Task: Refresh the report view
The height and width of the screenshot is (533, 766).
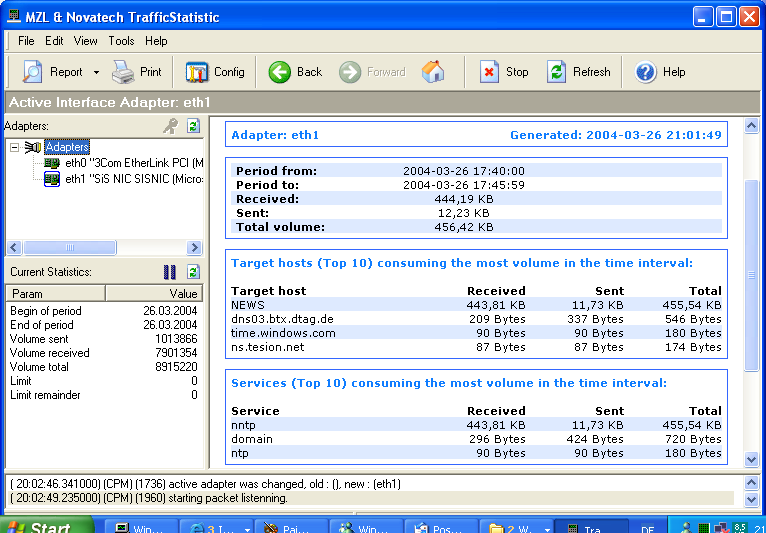Action: coord(578,72)
